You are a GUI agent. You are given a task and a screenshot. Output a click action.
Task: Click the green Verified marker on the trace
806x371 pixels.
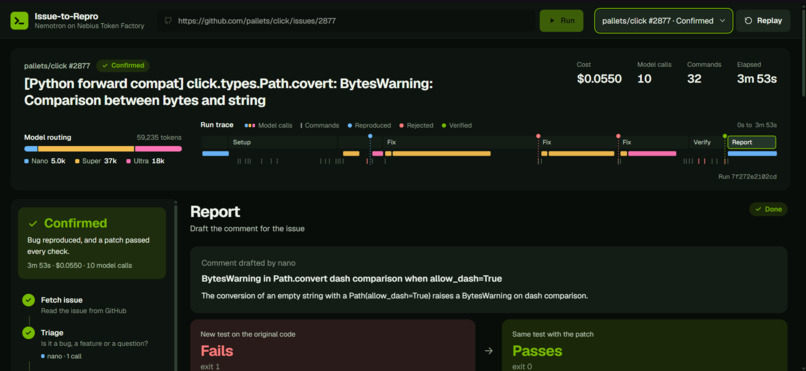click(725, 136)
